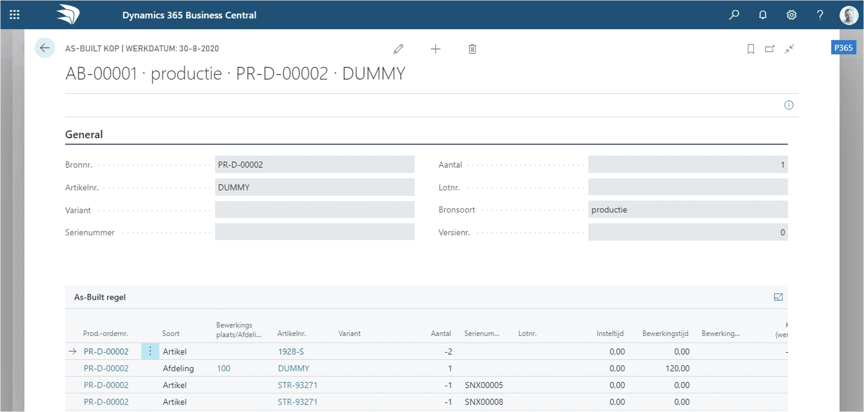
Task: Select serial number SNX00005 cell
Action: click(x=483, y=385)
